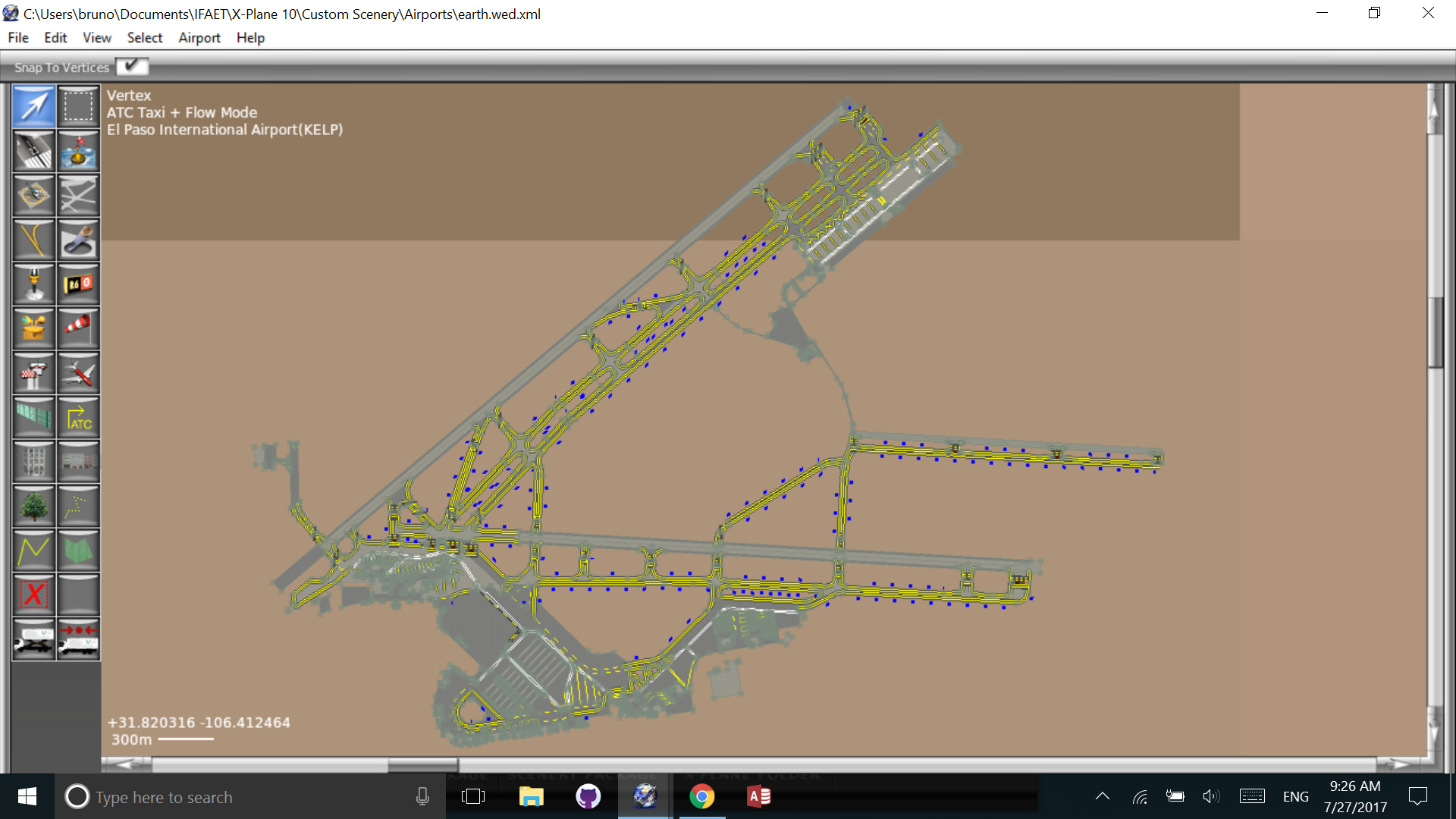The image size is (1456, 819).
Task: Open the Select menu
Action: coord(144,38)
